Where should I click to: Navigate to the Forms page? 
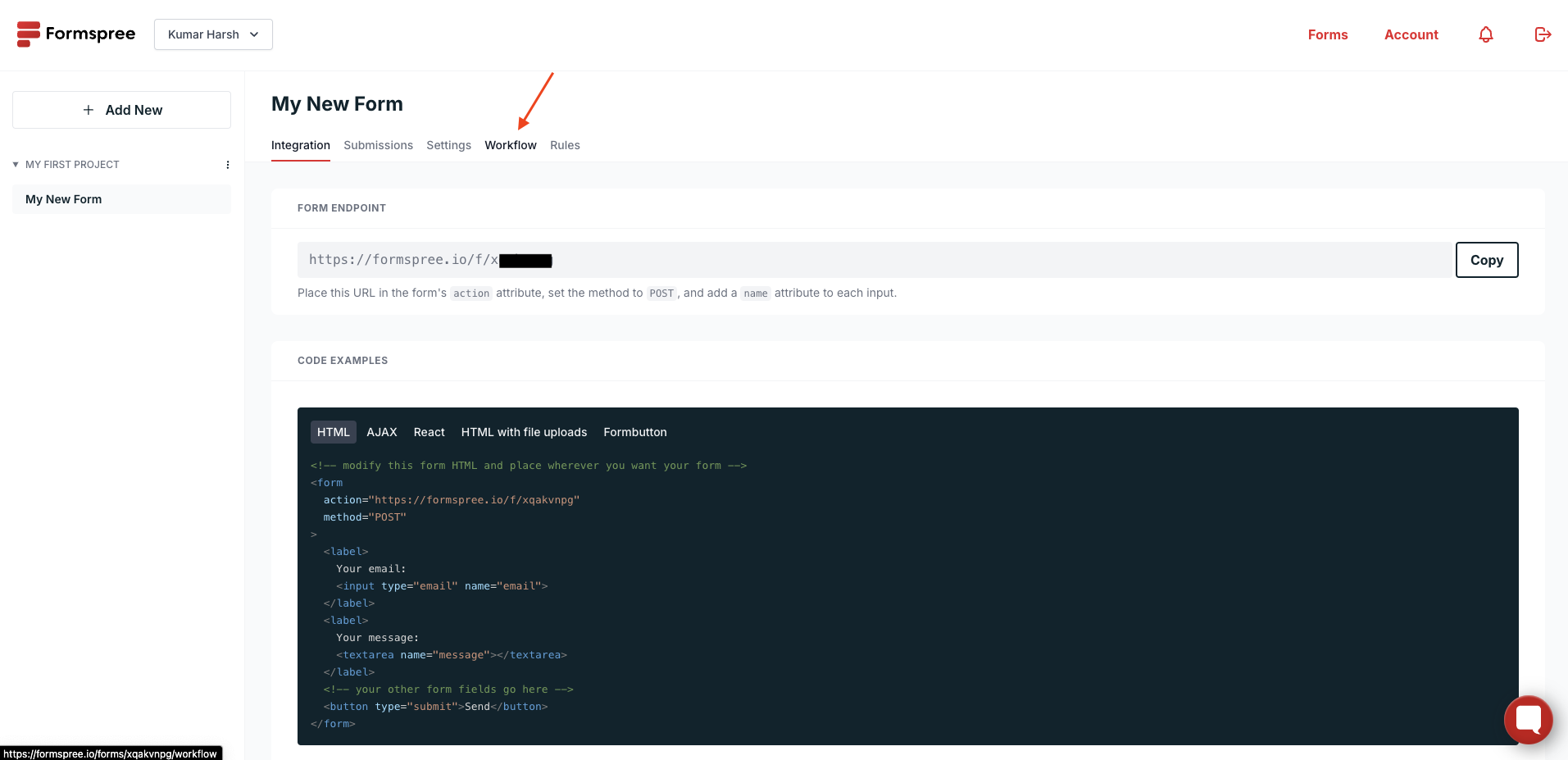pos(1327,34)
